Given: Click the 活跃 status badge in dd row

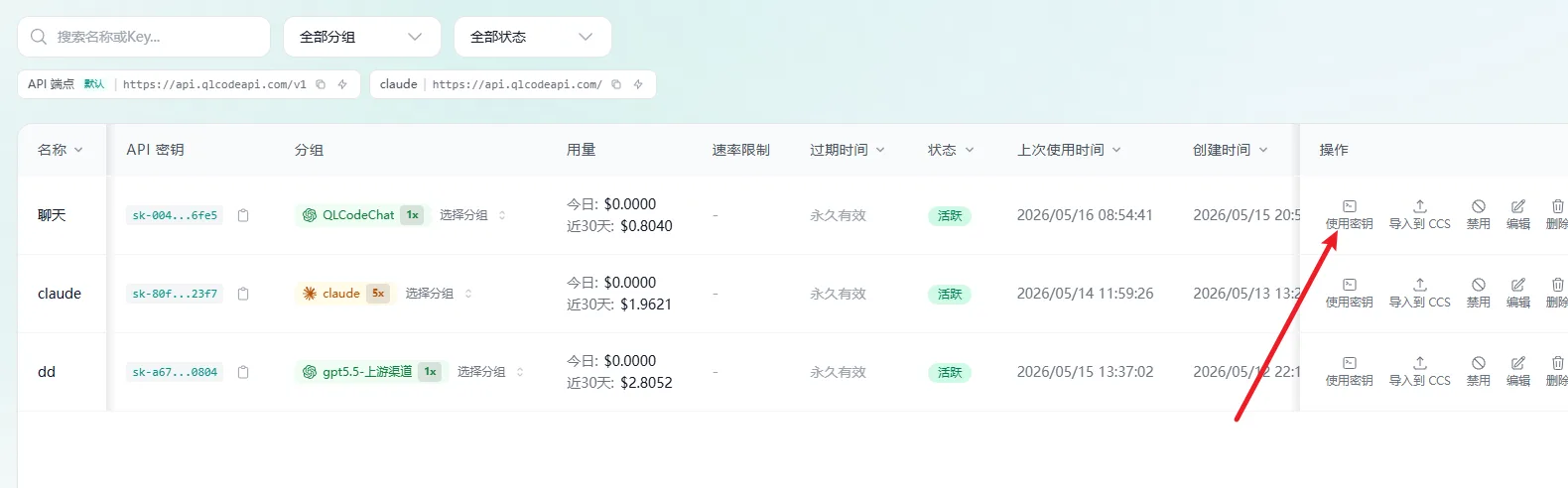Looking at the screenshot, I should [950, 372].
